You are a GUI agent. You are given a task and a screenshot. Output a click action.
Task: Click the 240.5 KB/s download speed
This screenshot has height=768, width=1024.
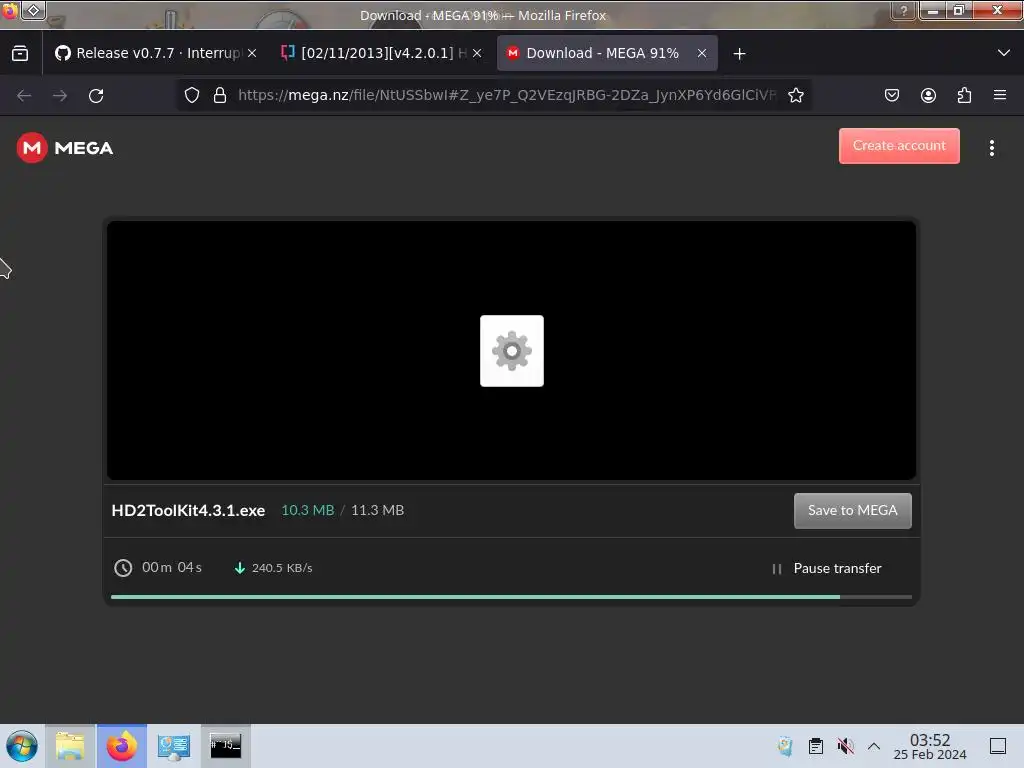pyautogui.click(x=281, y=568)
